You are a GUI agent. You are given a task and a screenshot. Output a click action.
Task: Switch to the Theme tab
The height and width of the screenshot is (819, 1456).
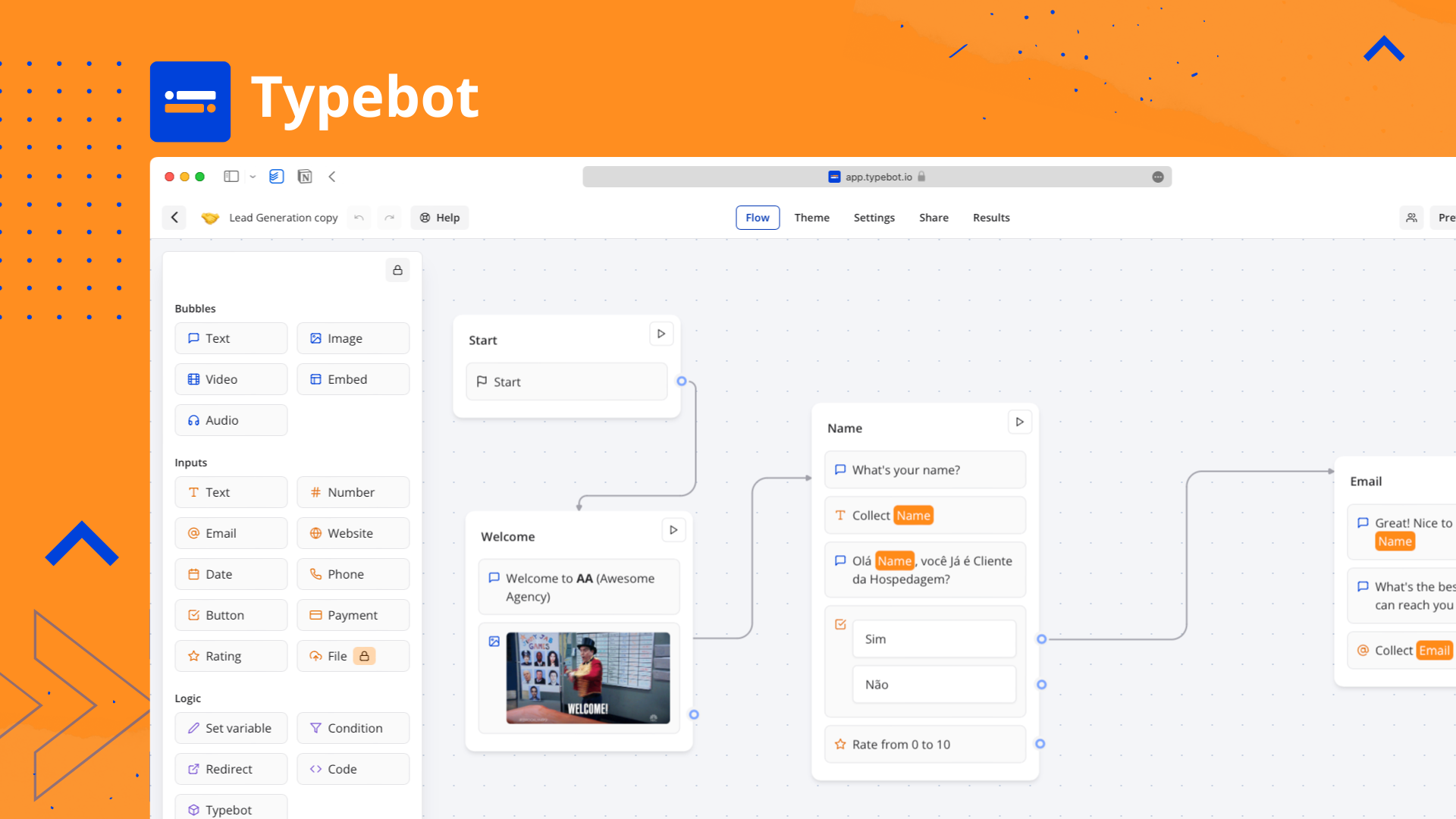pos(812,217)
